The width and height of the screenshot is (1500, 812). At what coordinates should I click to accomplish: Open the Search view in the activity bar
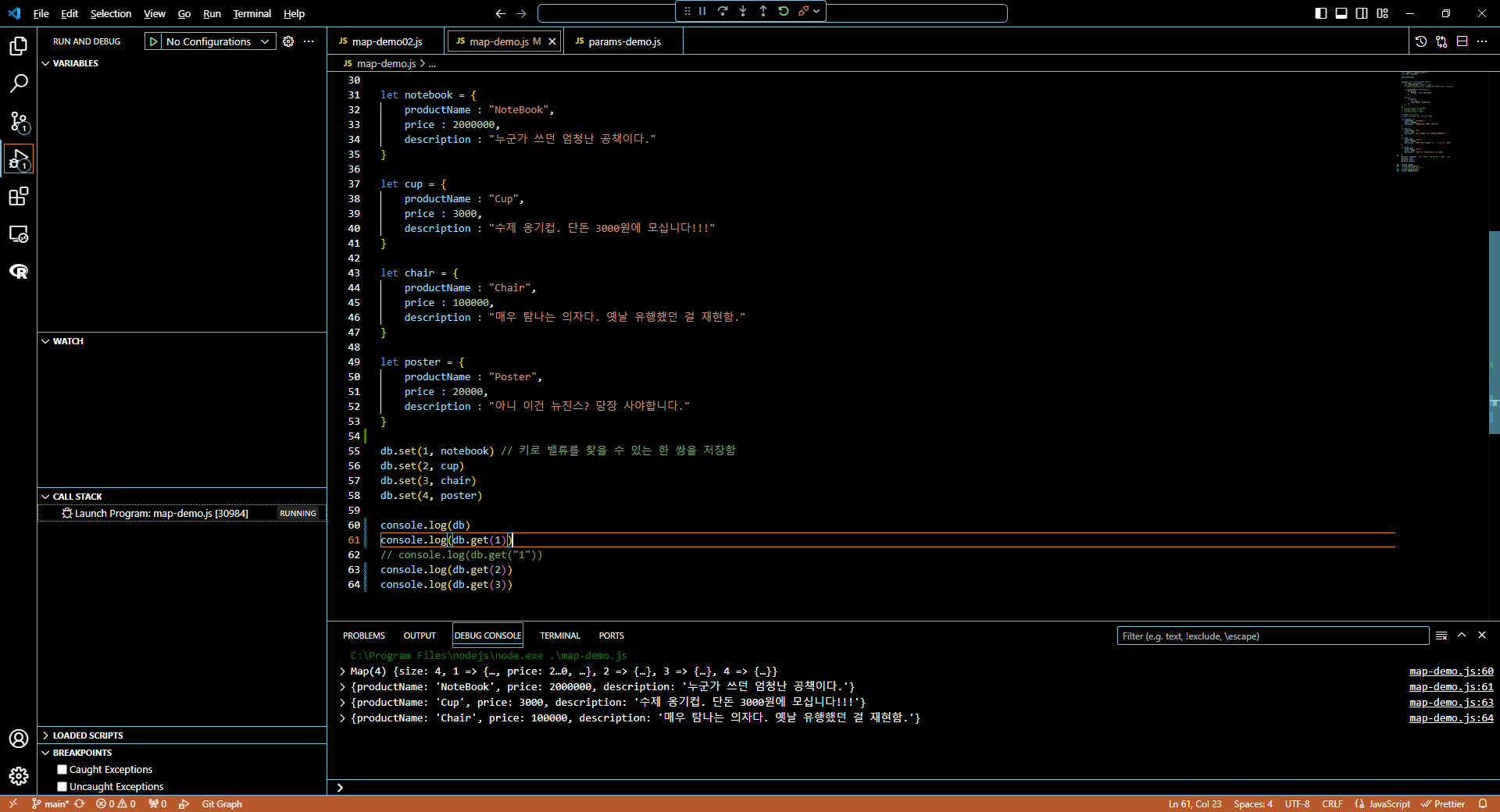(19, 84)
